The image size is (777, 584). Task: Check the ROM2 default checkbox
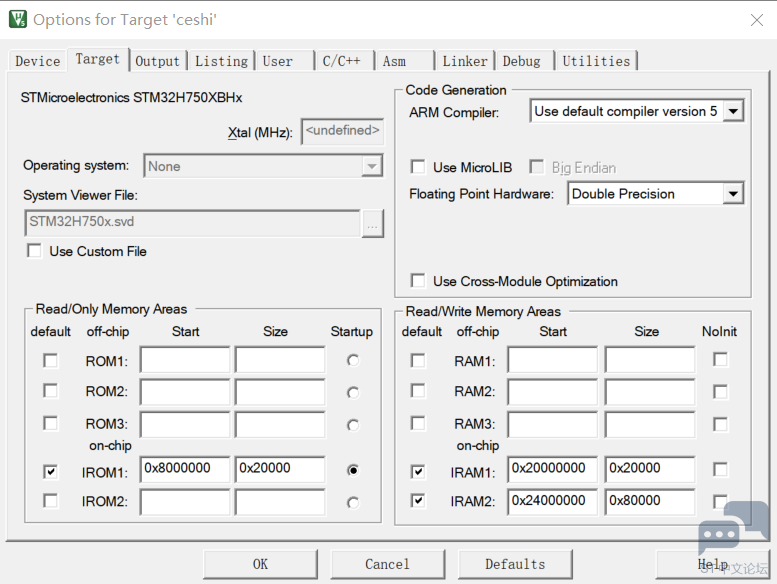coord(50,391)
